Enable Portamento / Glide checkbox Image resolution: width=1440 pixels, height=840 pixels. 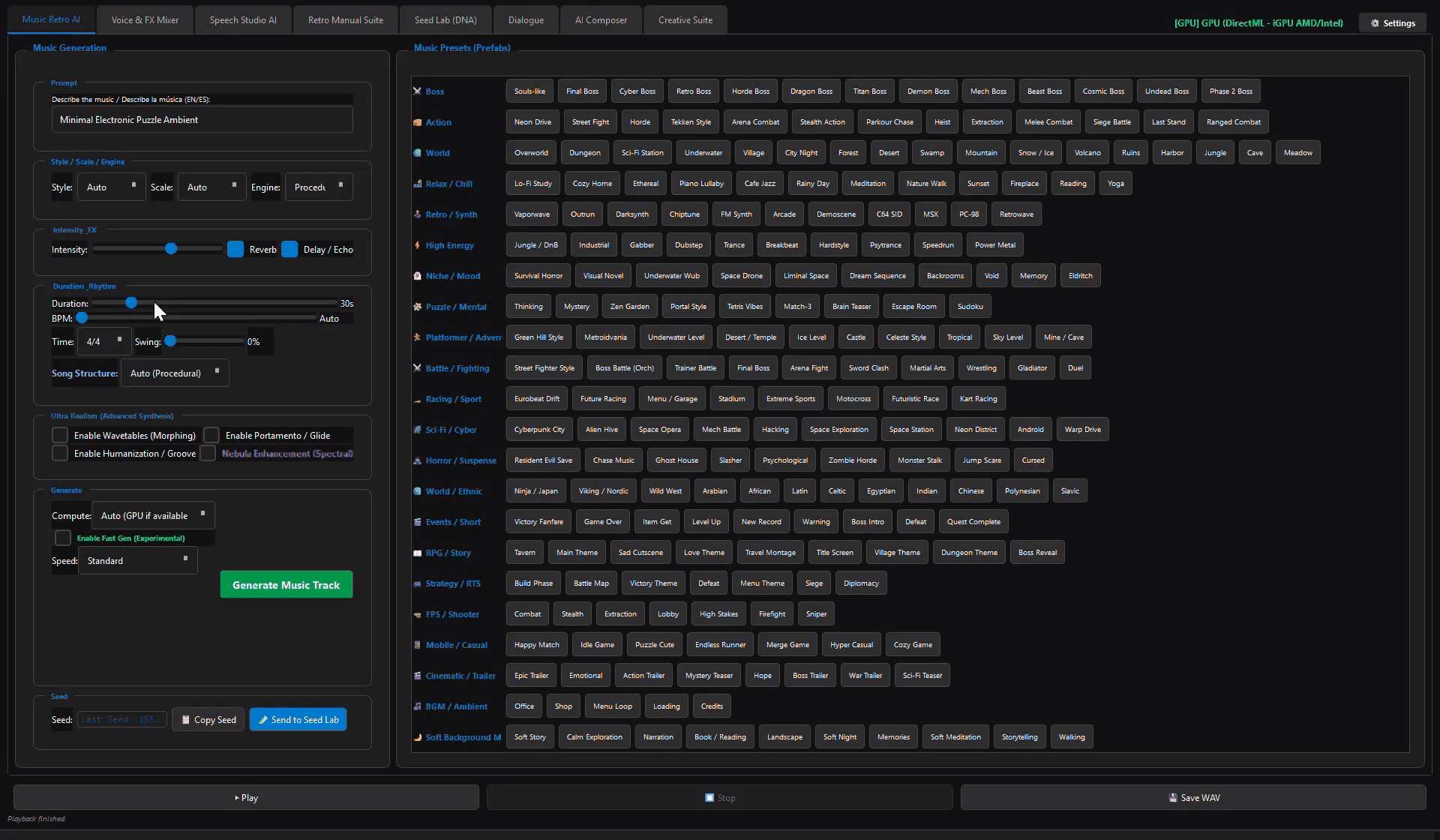[211, 435]
